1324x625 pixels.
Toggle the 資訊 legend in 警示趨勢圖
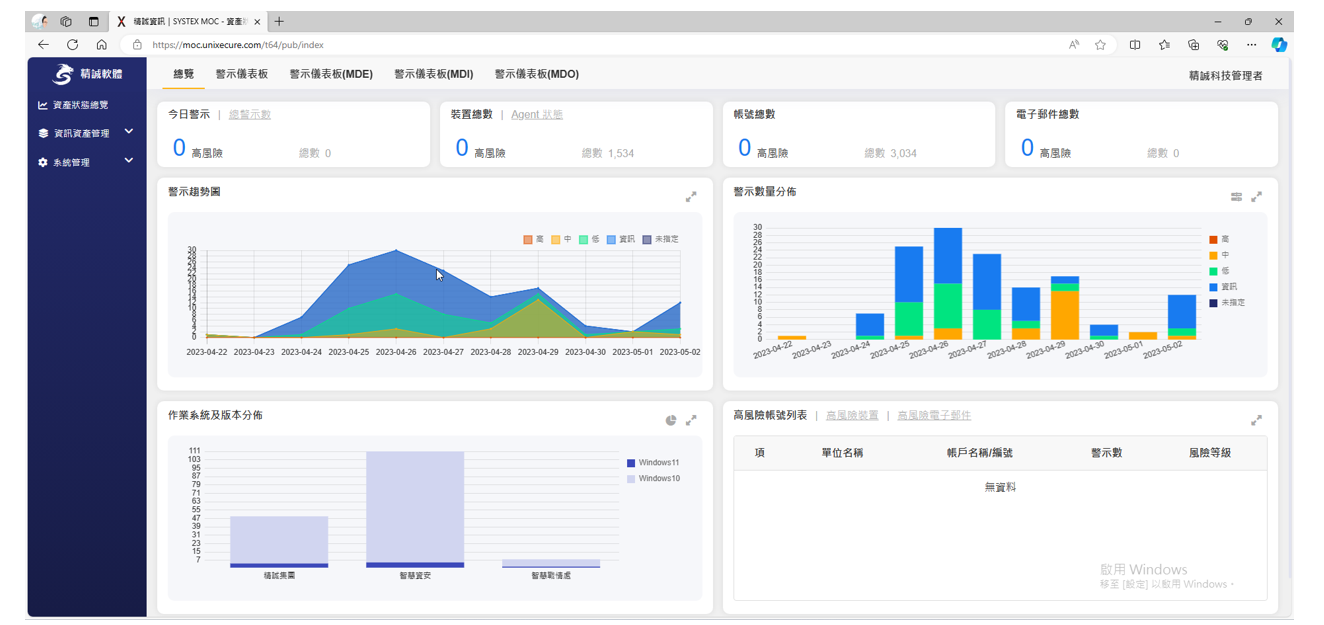pyautogui.click(x=620, y=239)
